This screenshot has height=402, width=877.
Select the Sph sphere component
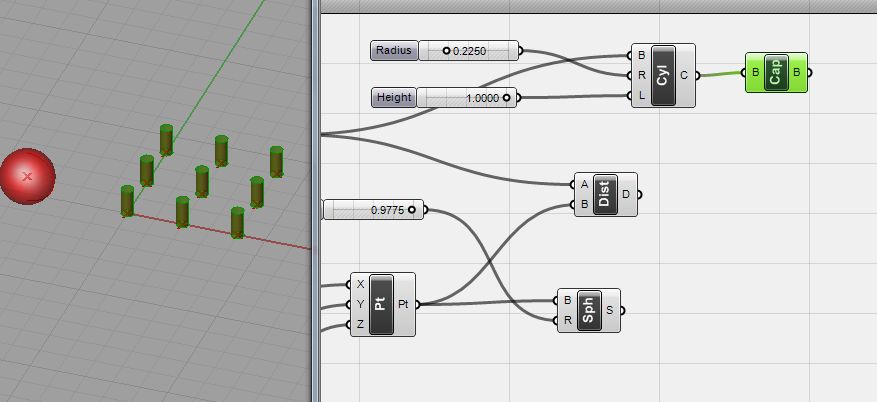(x=589, y=310)
